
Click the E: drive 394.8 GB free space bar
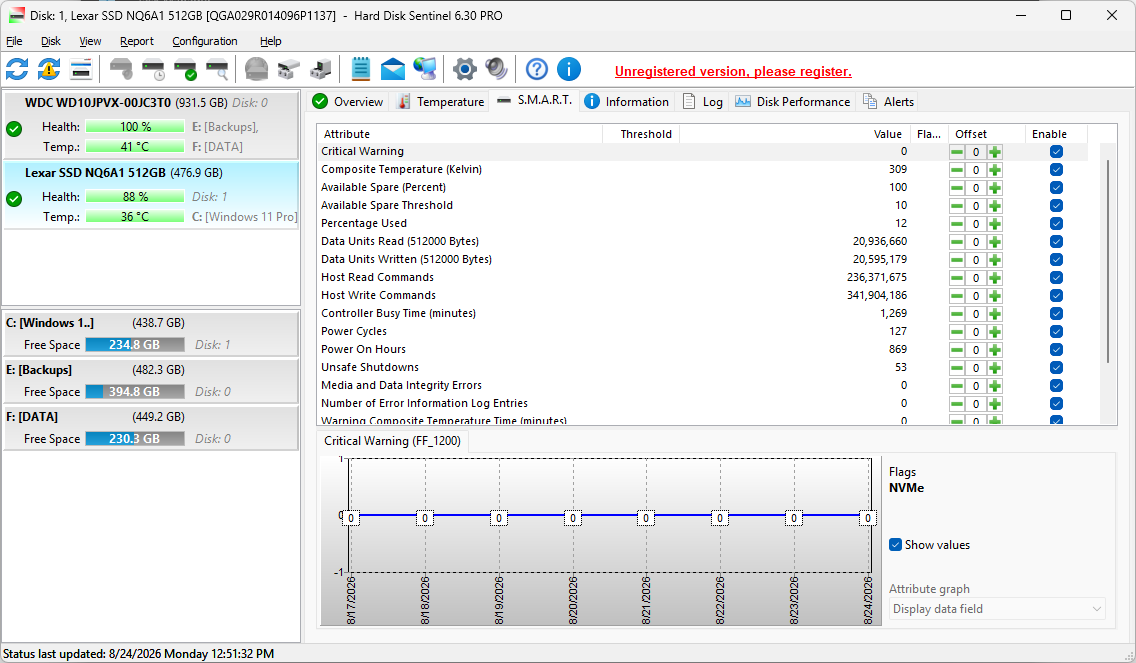[x=135, y=391]
